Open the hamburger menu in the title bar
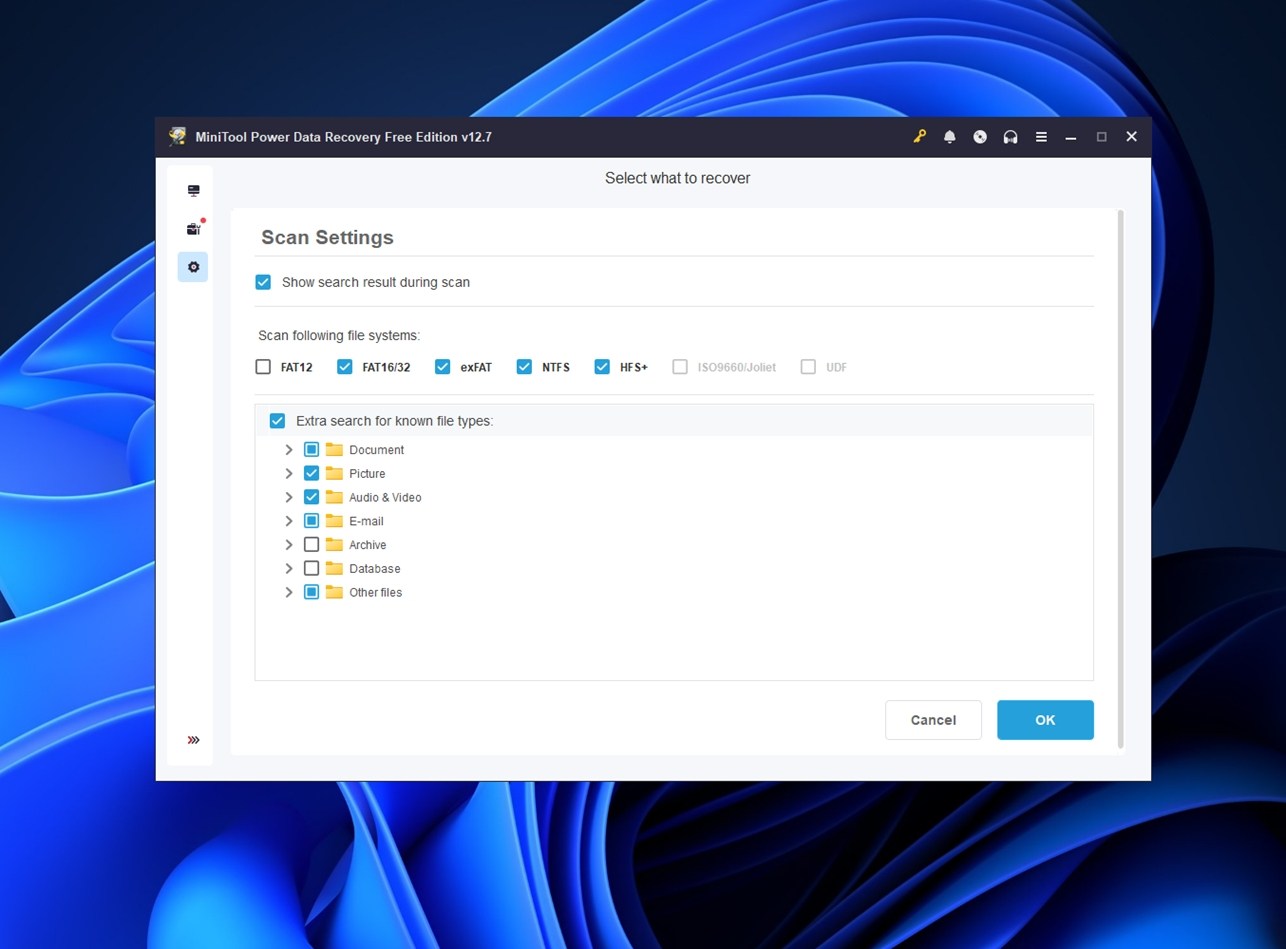Viewport: 1286px width, 949px height. (1040, 136)
